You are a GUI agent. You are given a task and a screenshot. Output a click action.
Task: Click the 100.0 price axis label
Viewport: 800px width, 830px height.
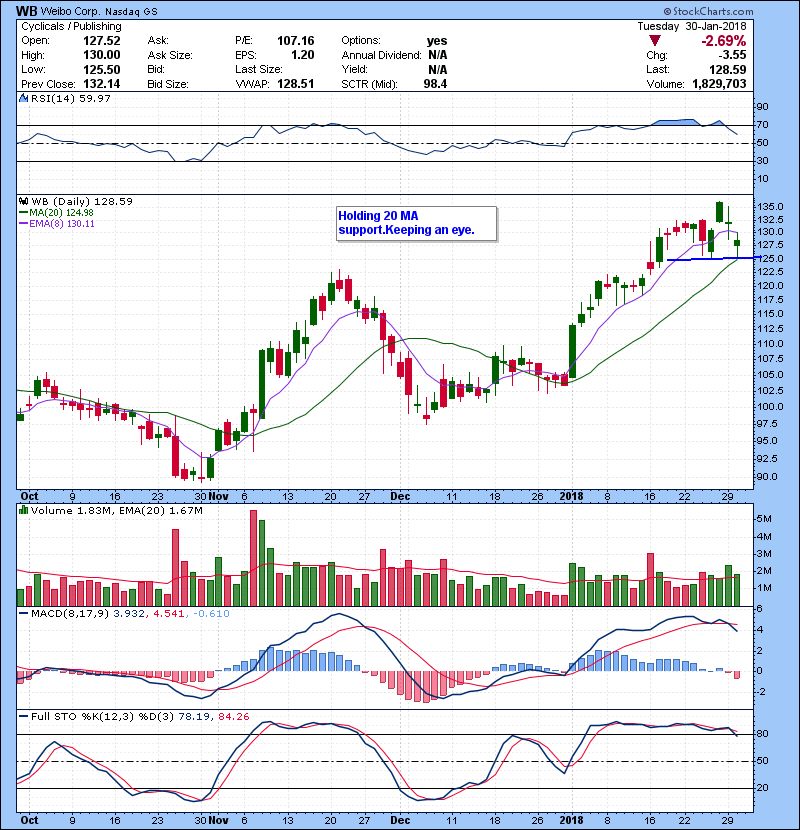(769, 407)
